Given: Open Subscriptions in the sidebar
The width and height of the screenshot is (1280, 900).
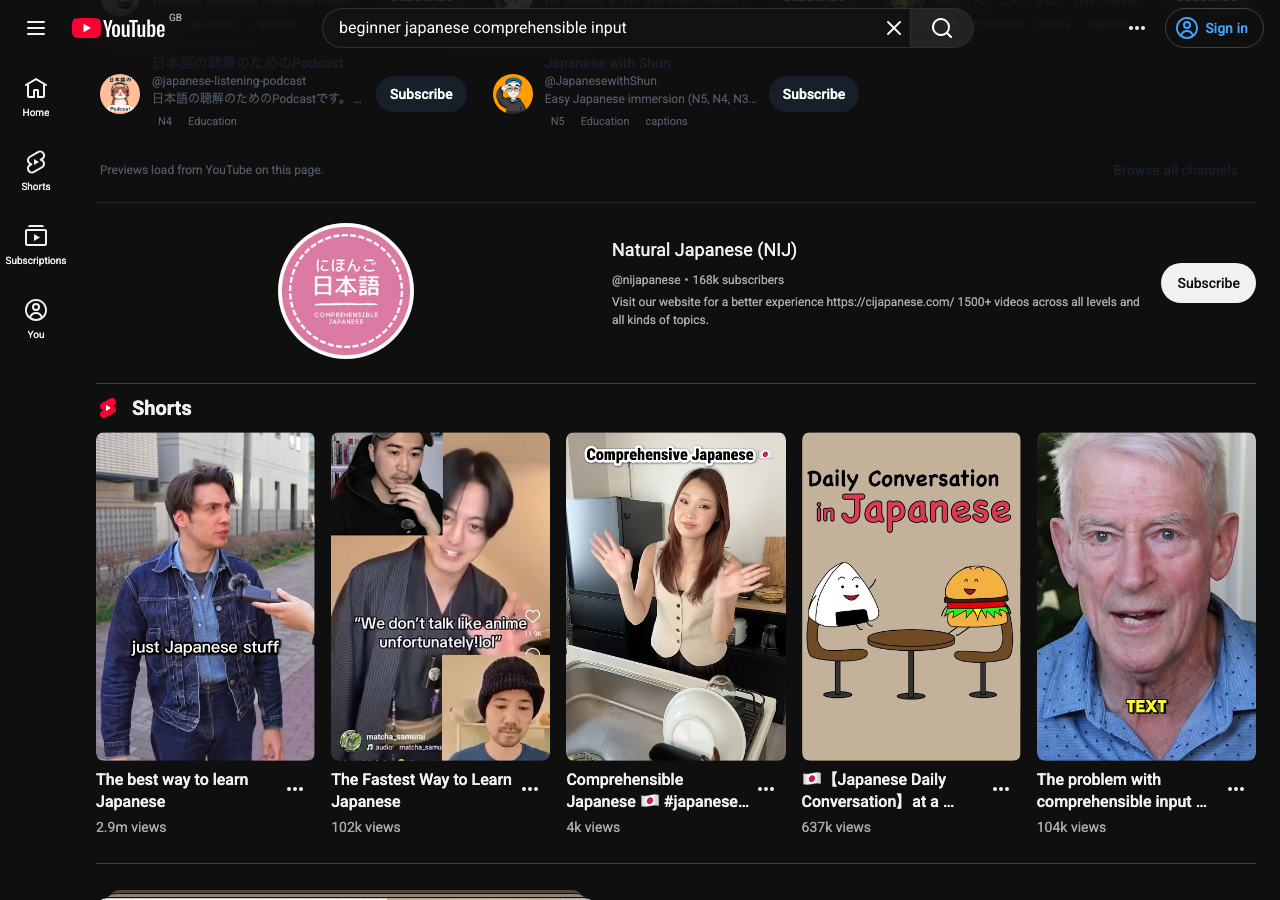Looking at the screenshot, I should [36, 245].
